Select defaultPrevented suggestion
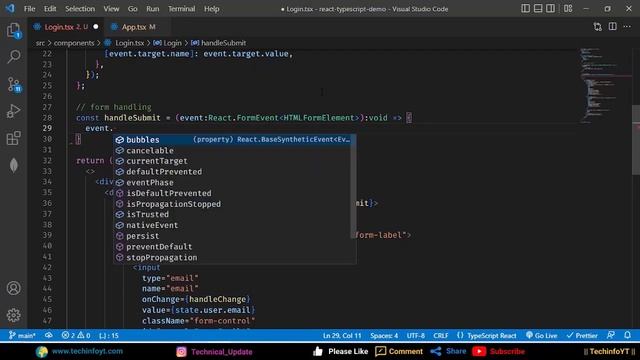 (x=232, y=172)
